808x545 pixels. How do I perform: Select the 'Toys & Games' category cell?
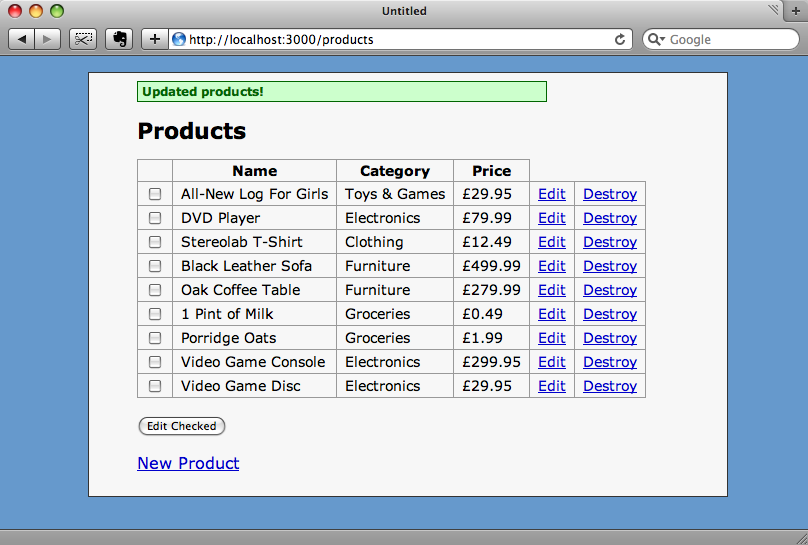[x=395, y=194]
